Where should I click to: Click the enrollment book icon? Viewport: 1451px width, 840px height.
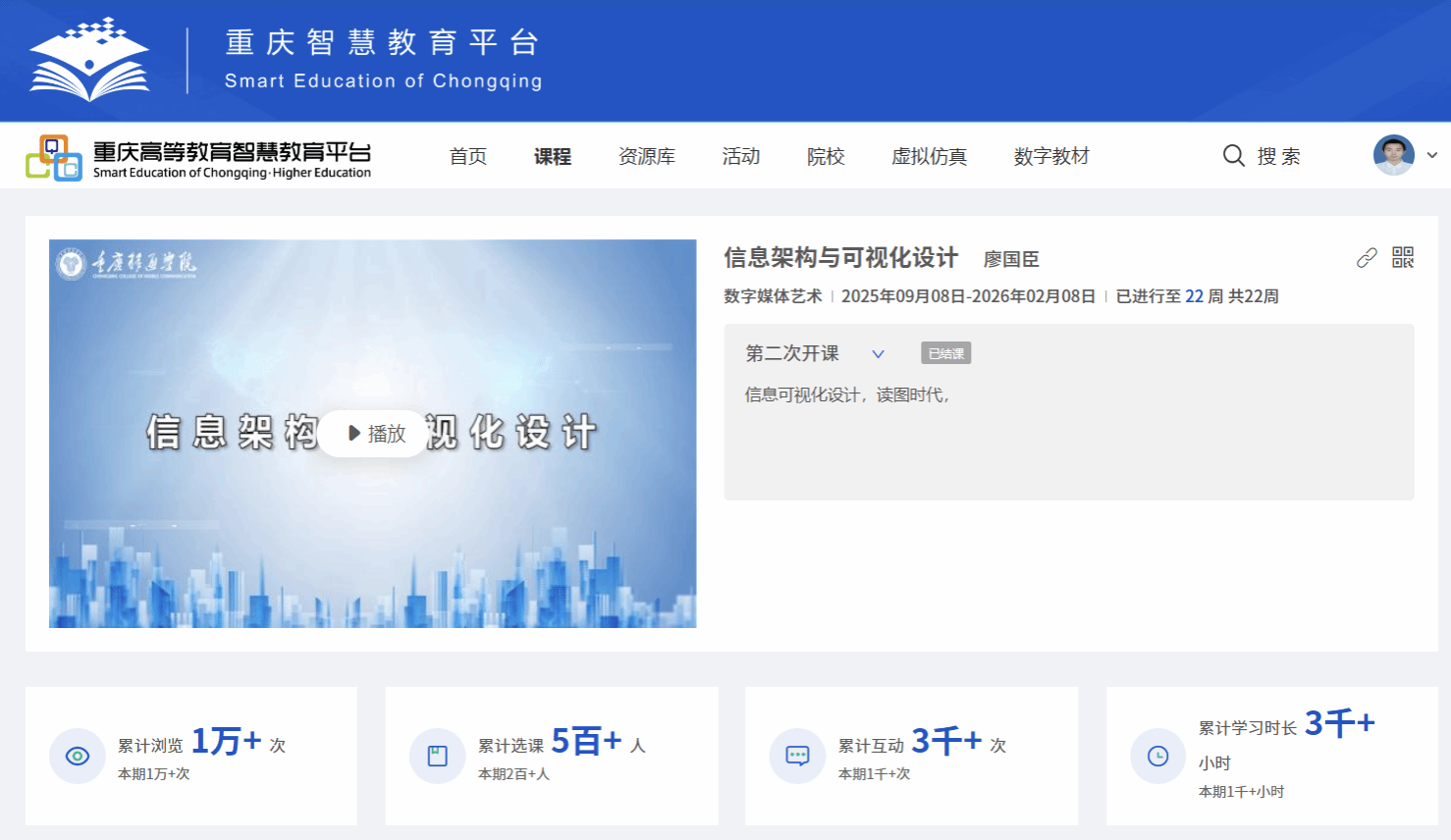point(438,756)
